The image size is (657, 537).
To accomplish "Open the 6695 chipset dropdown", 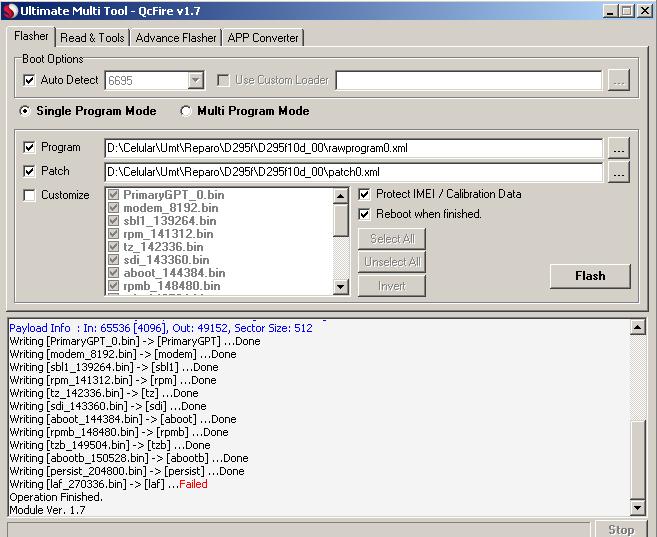I will pyautogui.click(x=195, y=80).
